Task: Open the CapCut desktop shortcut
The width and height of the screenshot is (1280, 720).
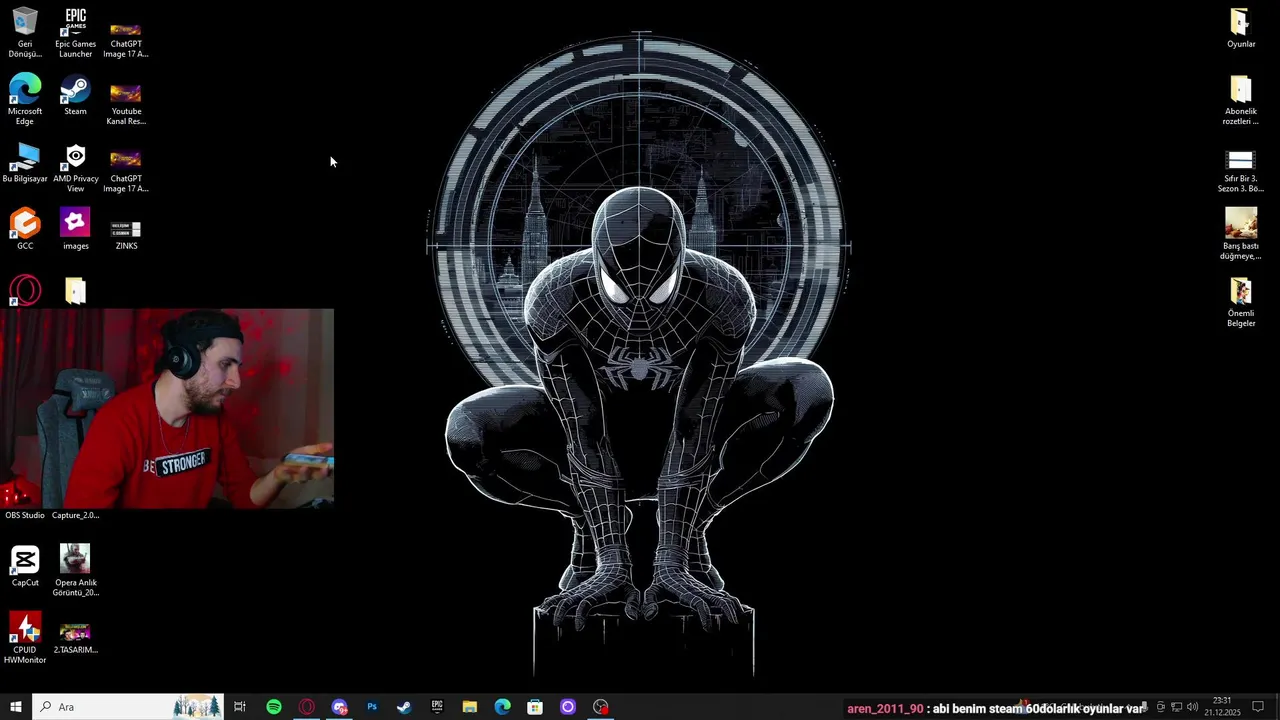Action: point(25,565)
